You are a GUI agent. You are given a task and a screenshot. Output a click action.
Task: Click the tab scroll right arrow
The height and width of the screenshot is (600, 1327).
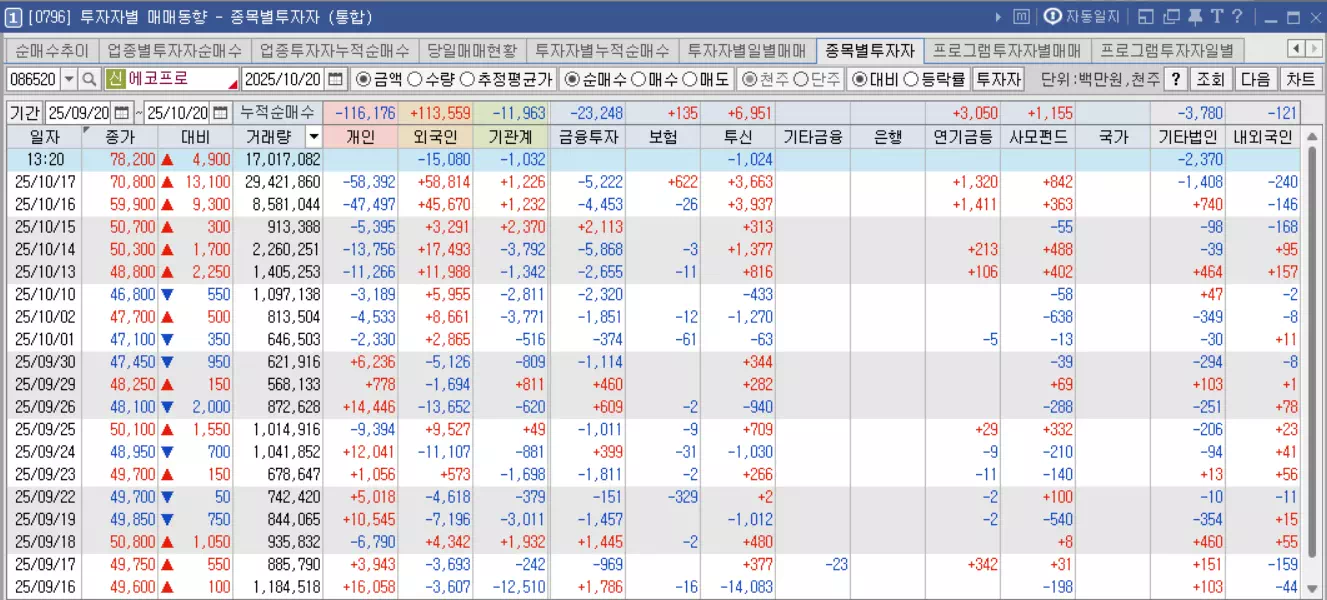(x=1316, y=48)
